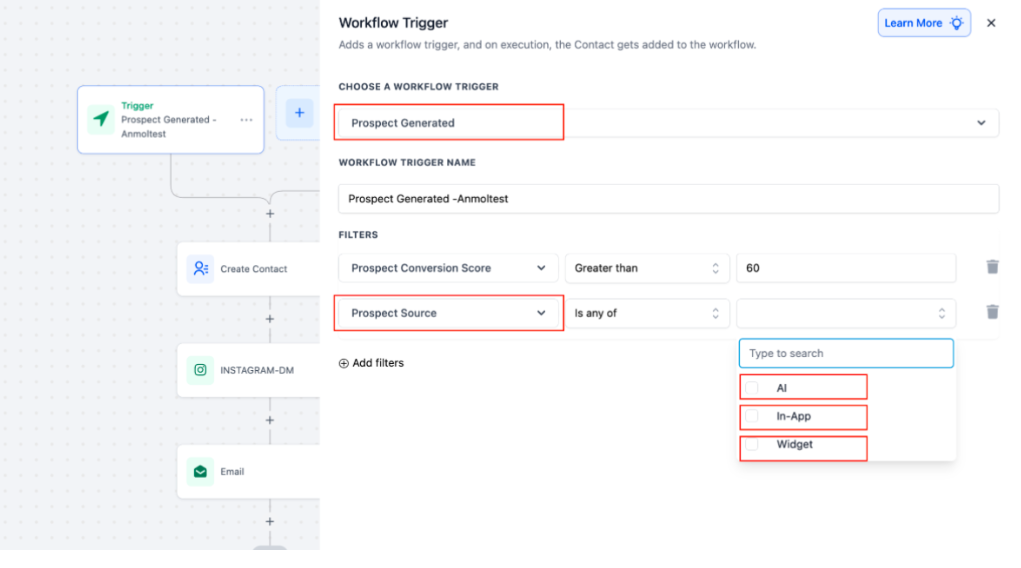Enable the Widget source checkbox
Image resolution: width=1021 pixels, height=568 pixels.
tap(752, 444)
